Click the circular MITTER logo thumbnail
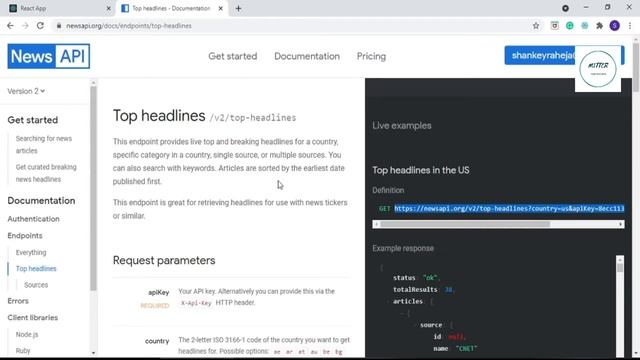Screen dimensions: 640x360 (598, 69)
